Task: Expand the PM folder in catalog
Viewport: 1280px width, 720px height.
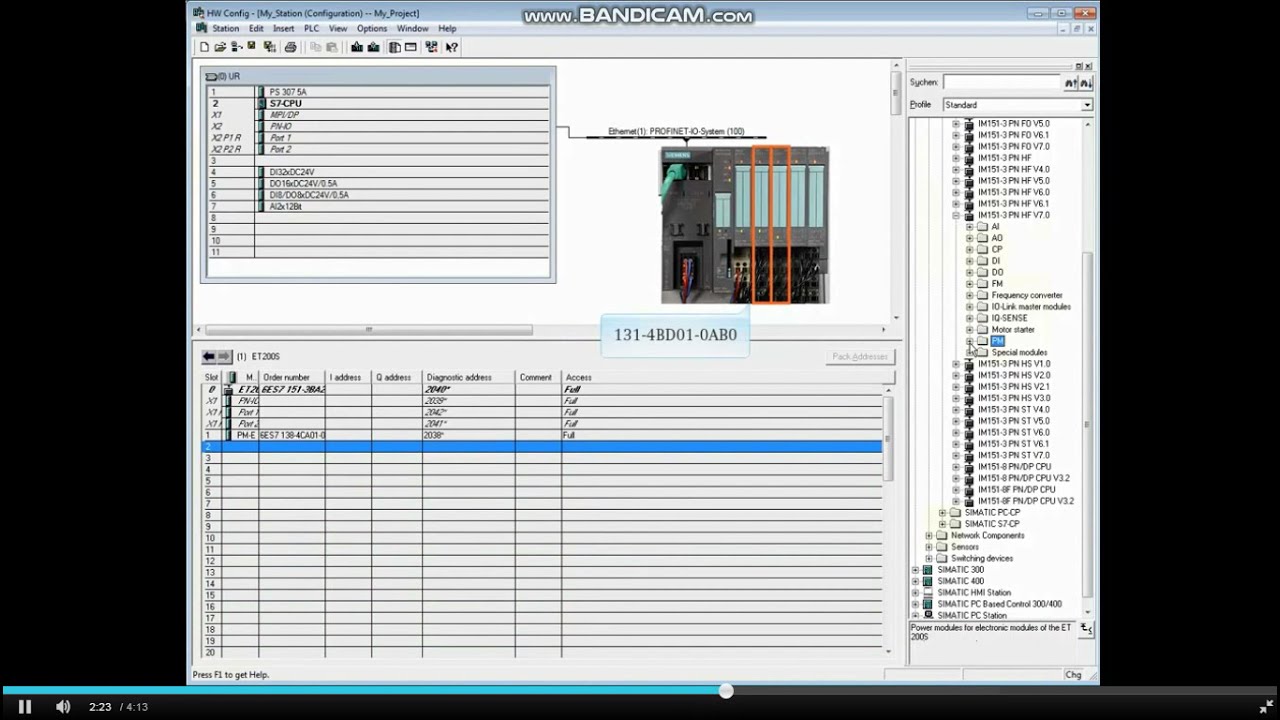Action: 969,341
